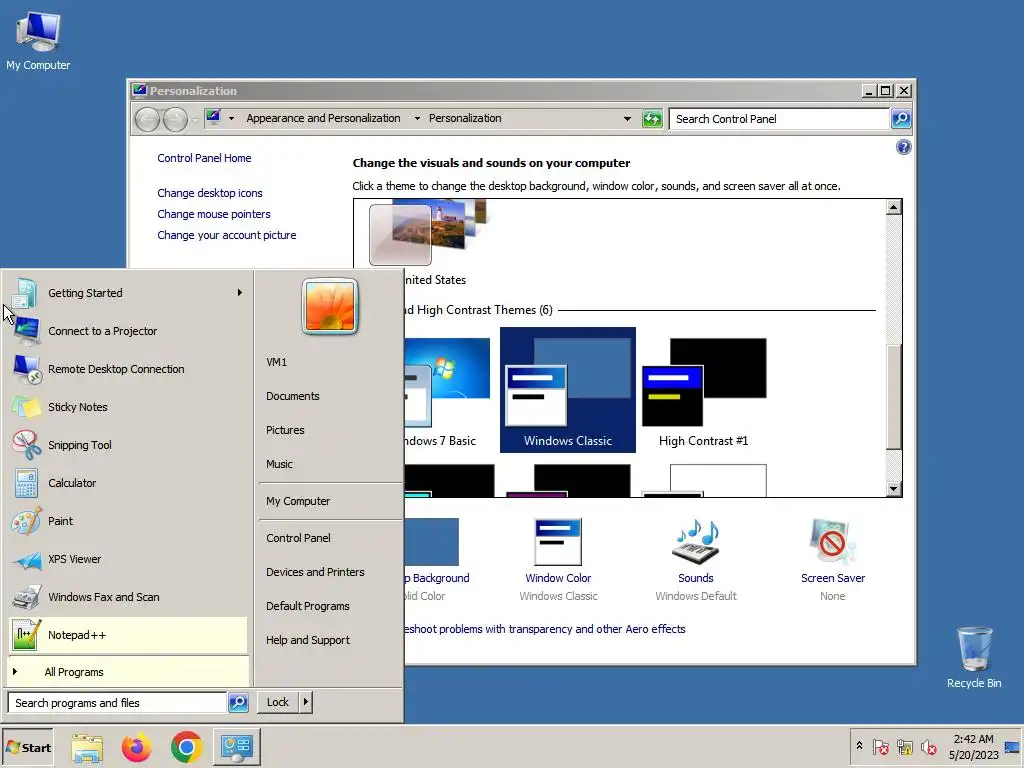Image resolution: width=1024 pixels, height=768 pixels.
Task: Select the Windows Classic theme
Action: 568,390
